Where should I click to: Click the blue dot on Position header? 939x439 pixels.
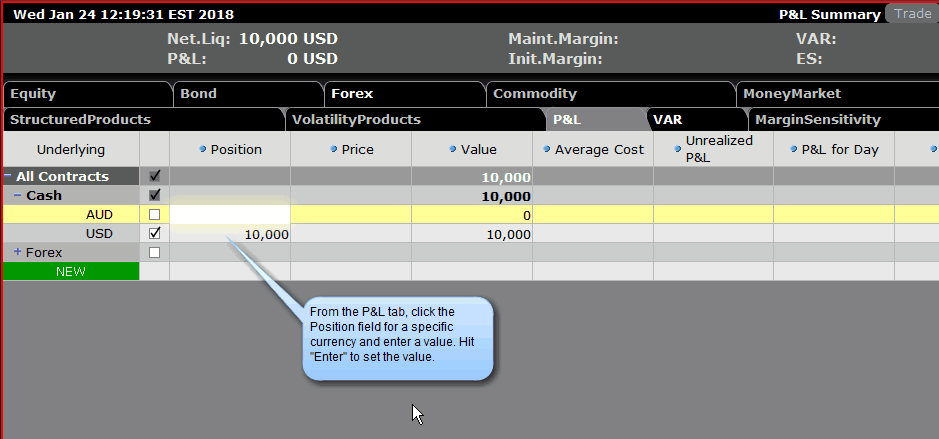tap(203, 150)
